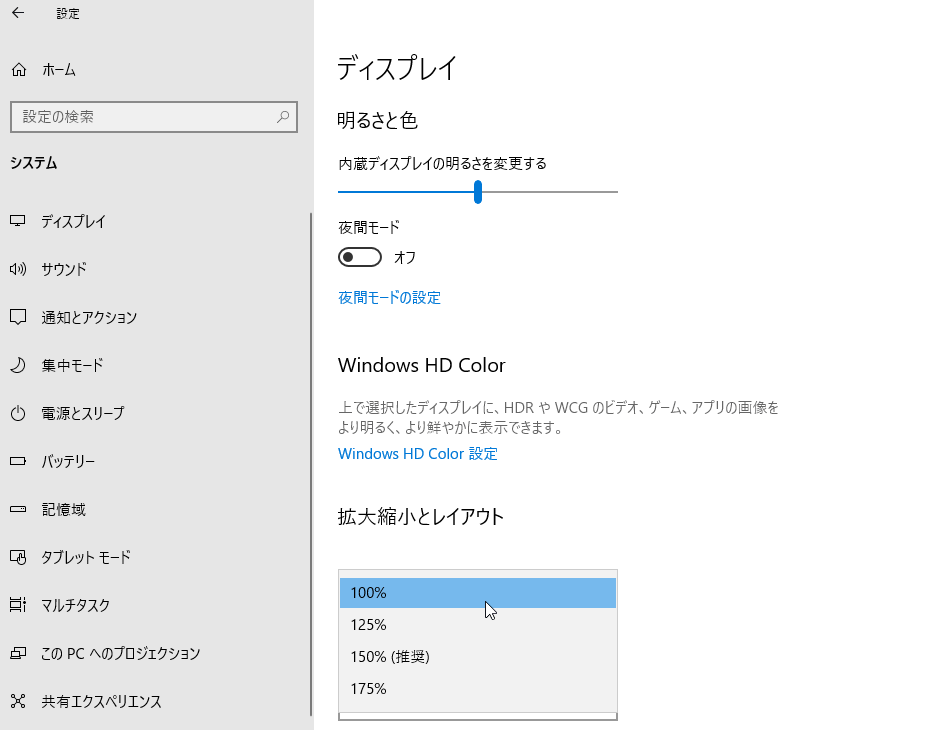Click the settings search (設定の検索) field

[x=140, y=117]
